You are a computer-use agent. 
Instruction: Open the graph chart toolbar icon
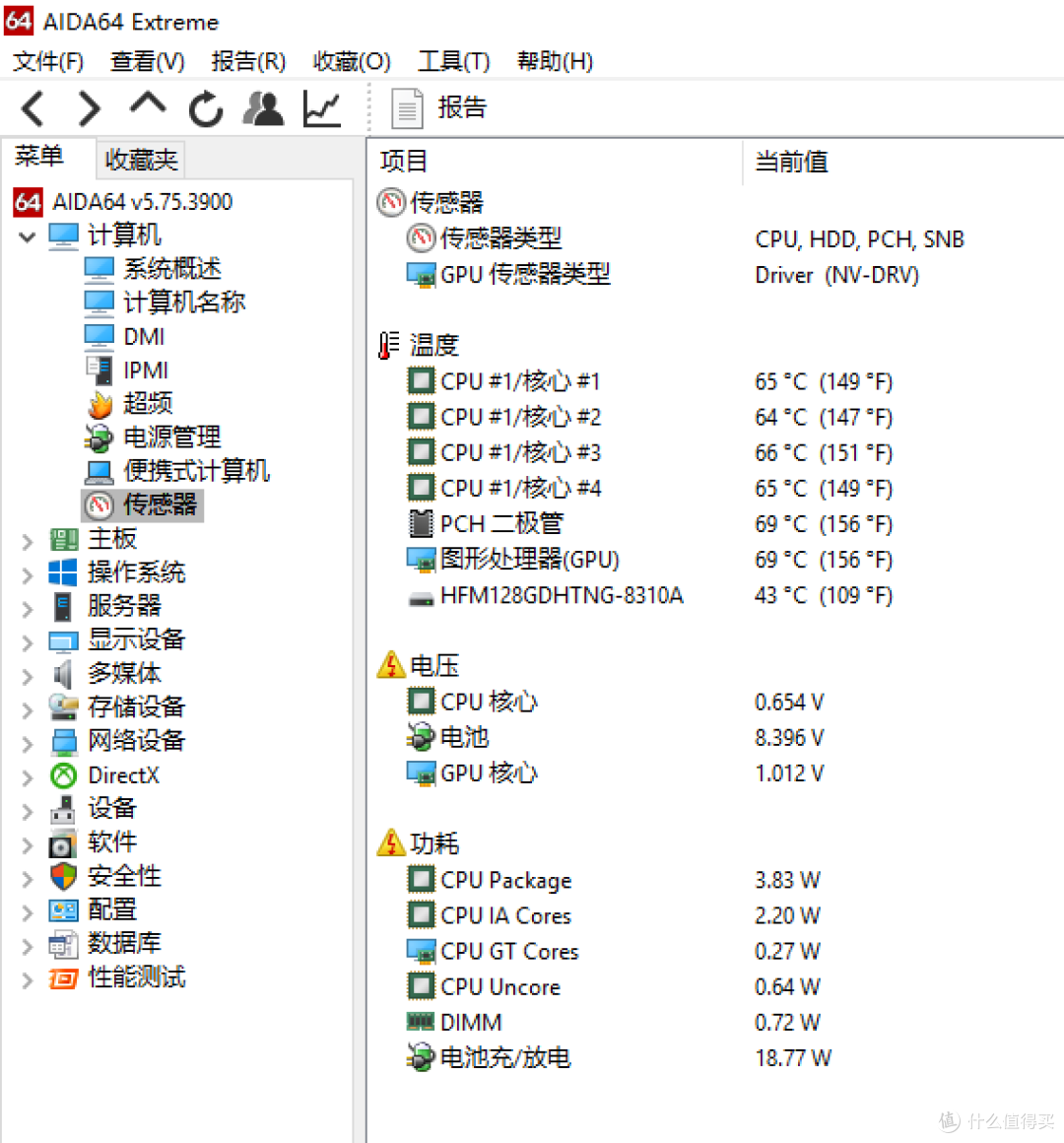[322, 108]
